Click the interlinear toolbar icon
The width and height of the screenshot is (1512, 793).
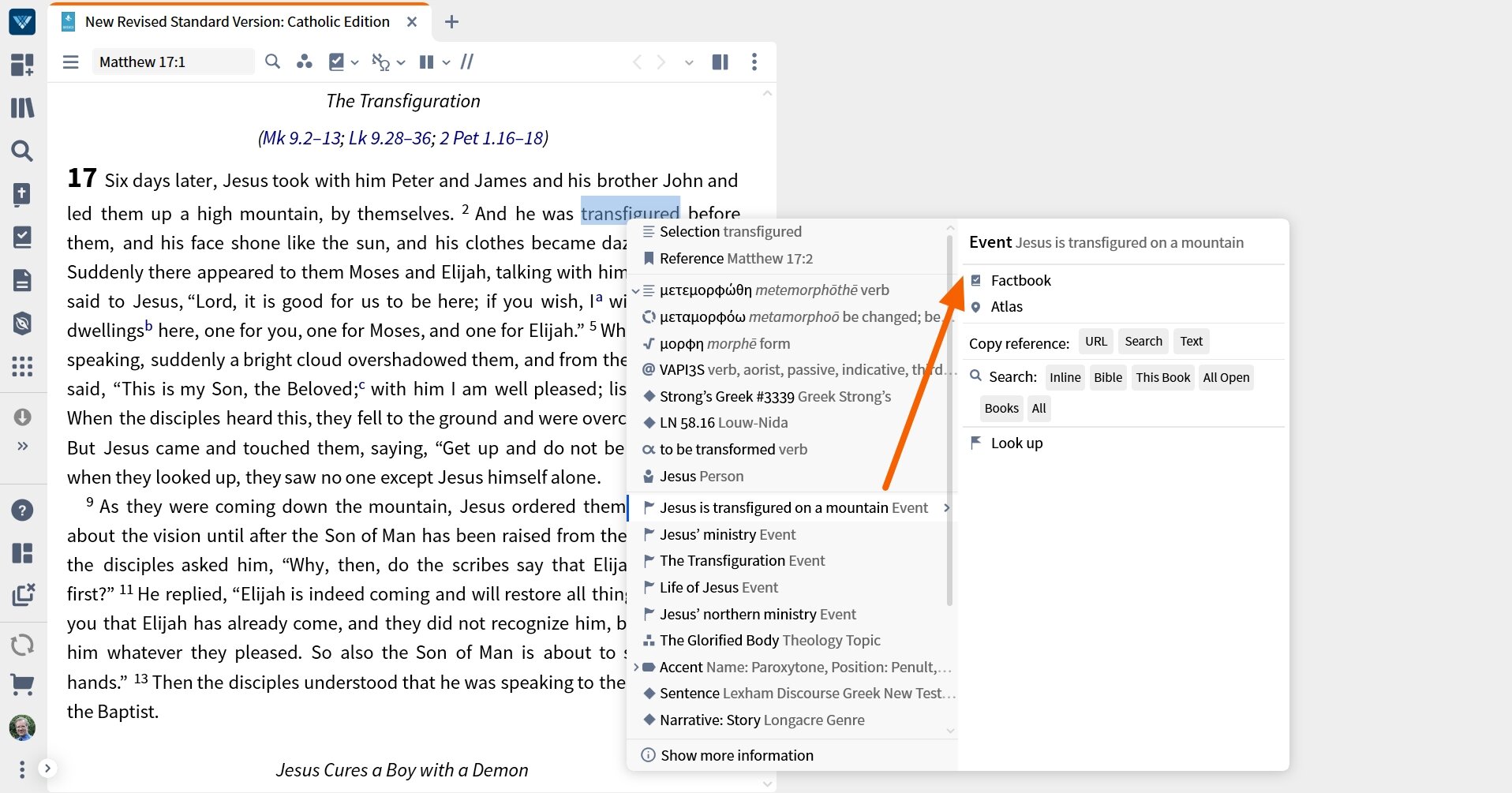point(381,62)
